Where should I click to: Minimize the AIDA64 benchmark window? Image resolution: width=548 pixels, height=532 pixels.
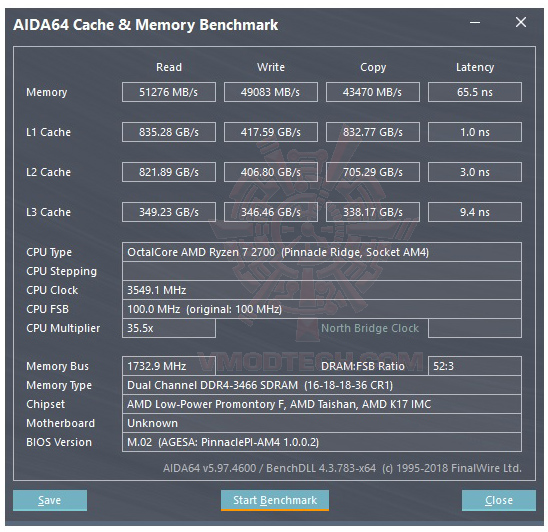[x=475, y=23]
